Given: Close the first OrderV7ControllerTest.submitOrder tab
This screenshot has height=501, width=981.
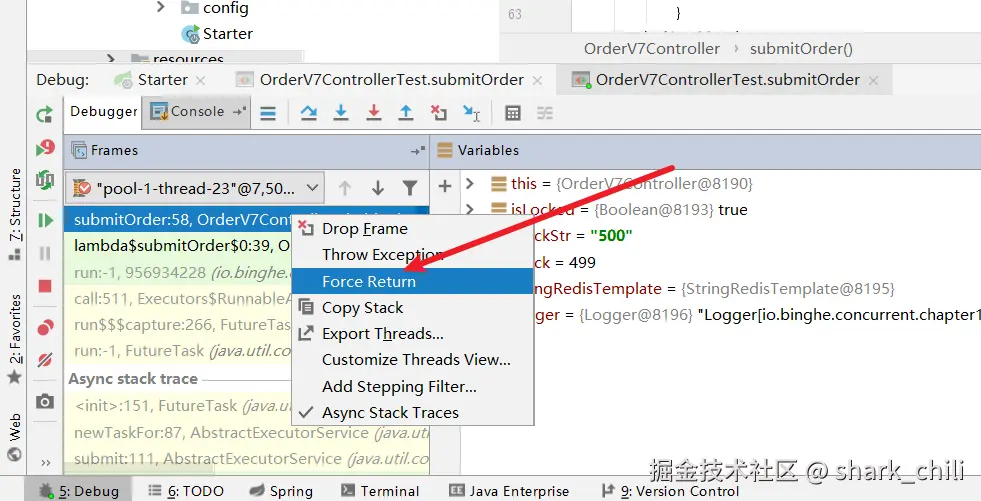Looking at the screenshot, I should tap(537, 81).
